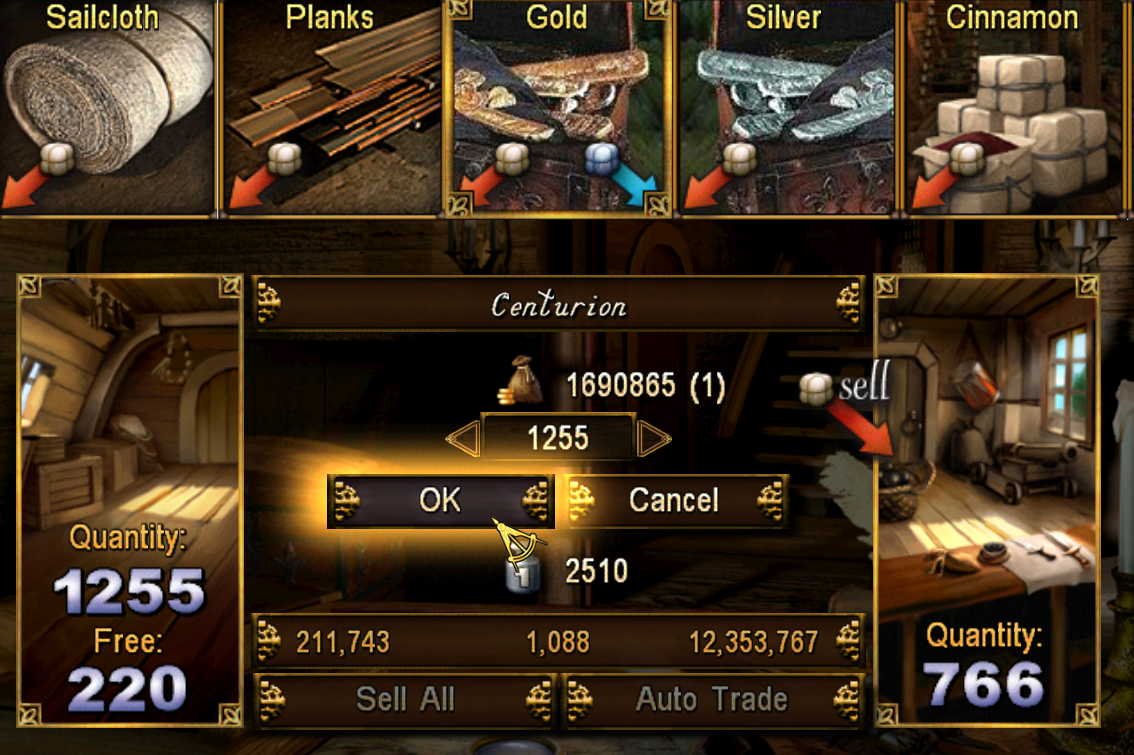Click the weight icon beside 2510

(522, 573)
